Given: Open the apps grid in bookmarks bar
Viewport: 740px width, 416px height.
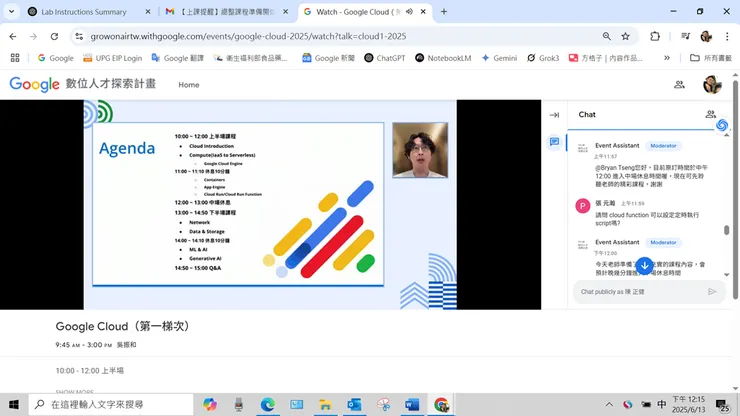Looking at the screenshot, I should click(x=15, y=58).
